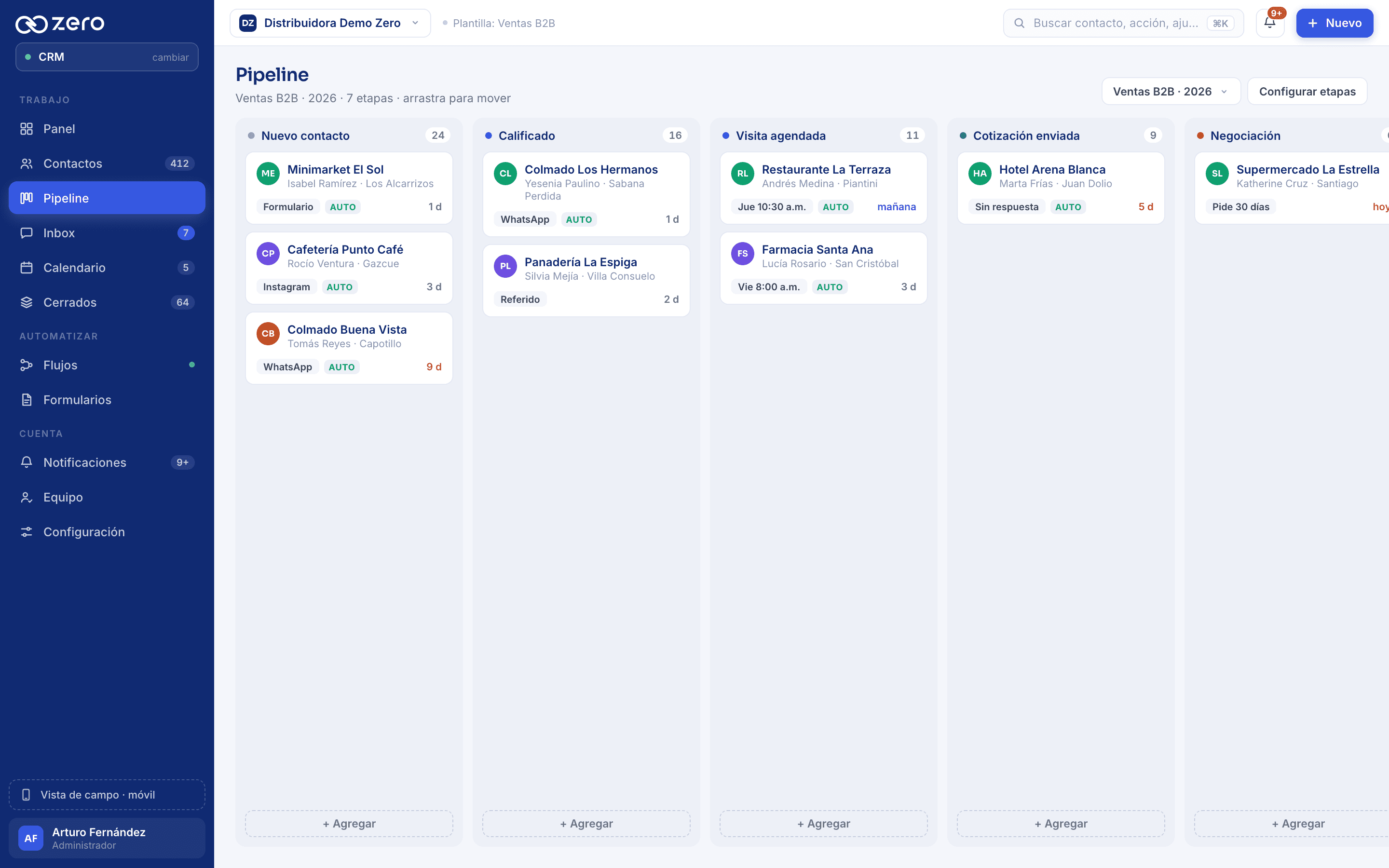Open Supermercado La Estrella card title
Image resolution: width=1389 pixels, height=868 pixels.
point(1307,169)
